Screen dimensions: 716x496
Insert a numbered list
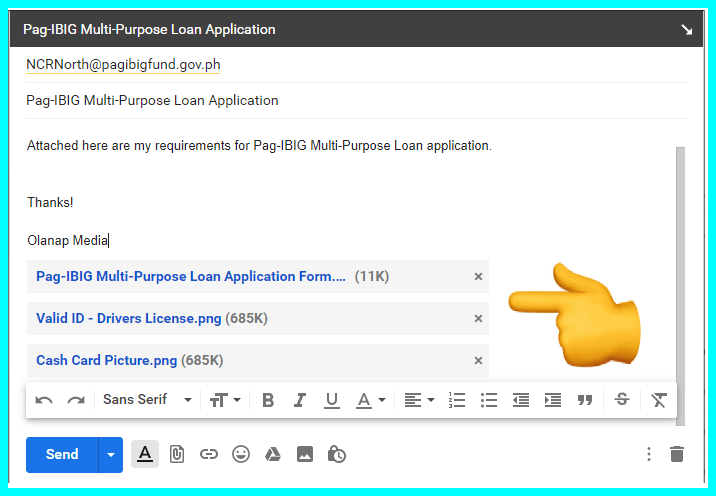[457, 400]
